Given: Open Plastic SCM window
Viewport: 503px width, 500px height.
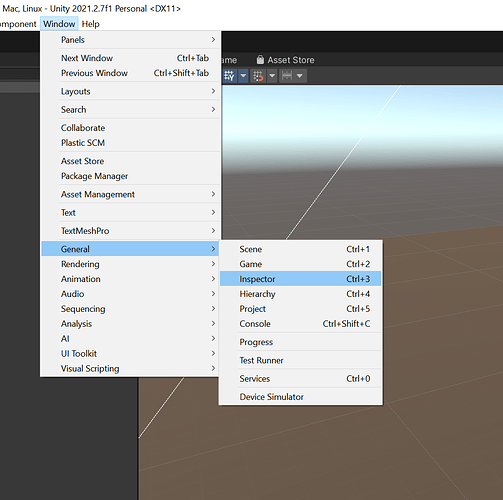Looking at the screenshot, I should pyautogui.click(x=130, y=143).
